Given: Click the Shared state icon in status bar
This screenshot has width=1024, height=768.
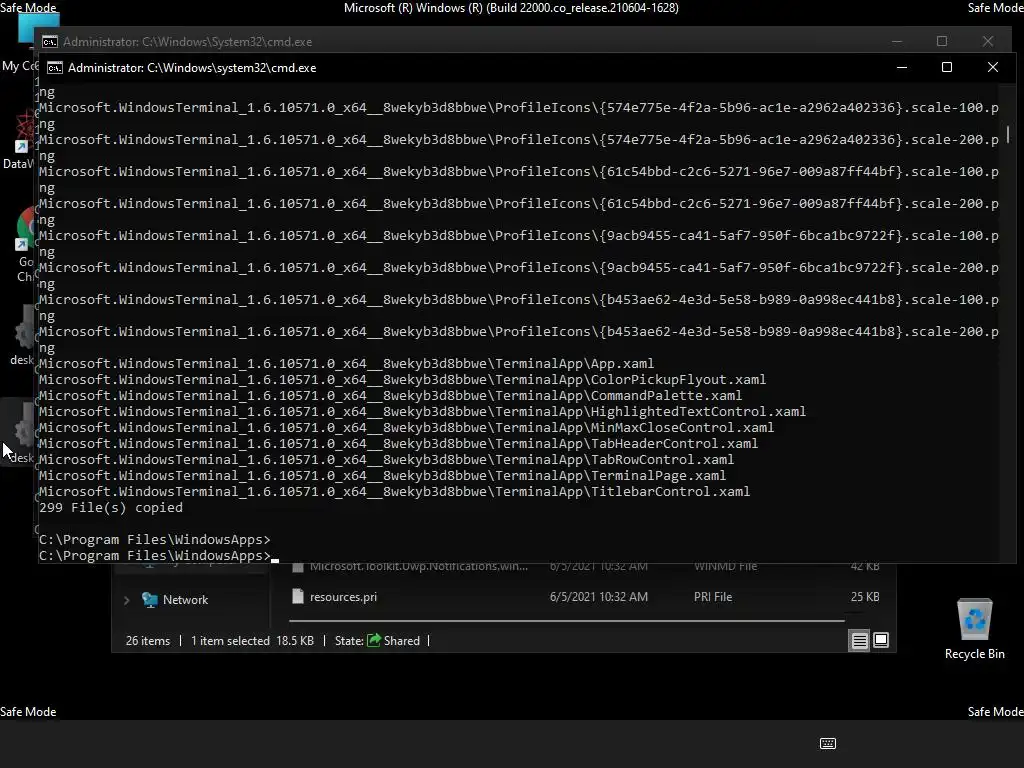Looking at the screenshot, I should tap(374, 640).
